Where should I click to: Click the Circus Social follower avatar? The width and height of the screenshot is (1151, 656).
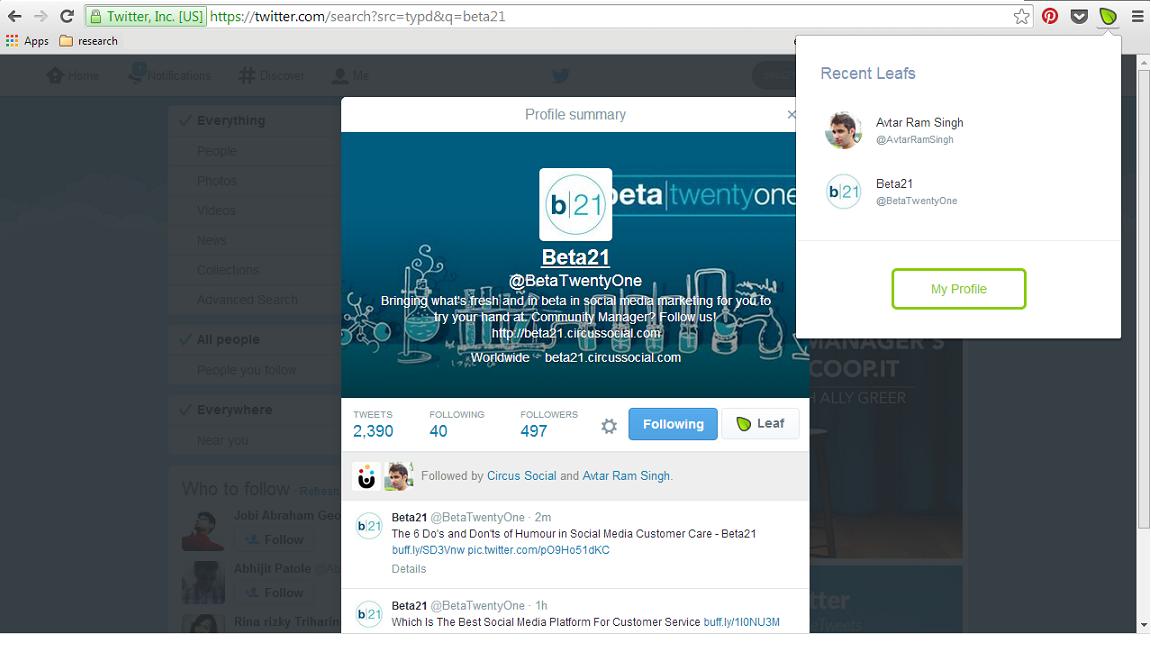pos(366,476)
